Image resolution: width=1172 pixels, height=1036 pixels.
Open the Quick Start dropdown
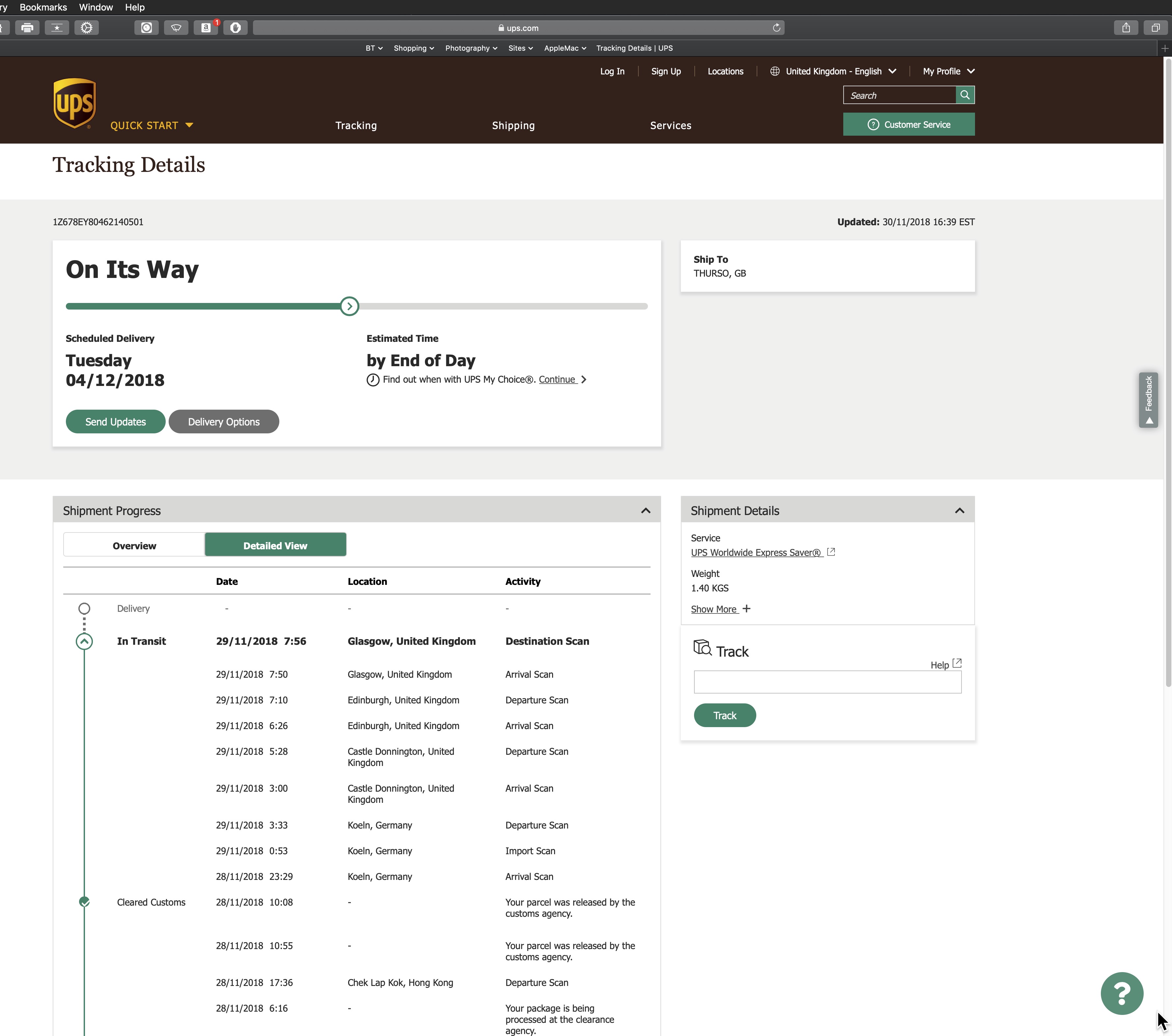152,125
